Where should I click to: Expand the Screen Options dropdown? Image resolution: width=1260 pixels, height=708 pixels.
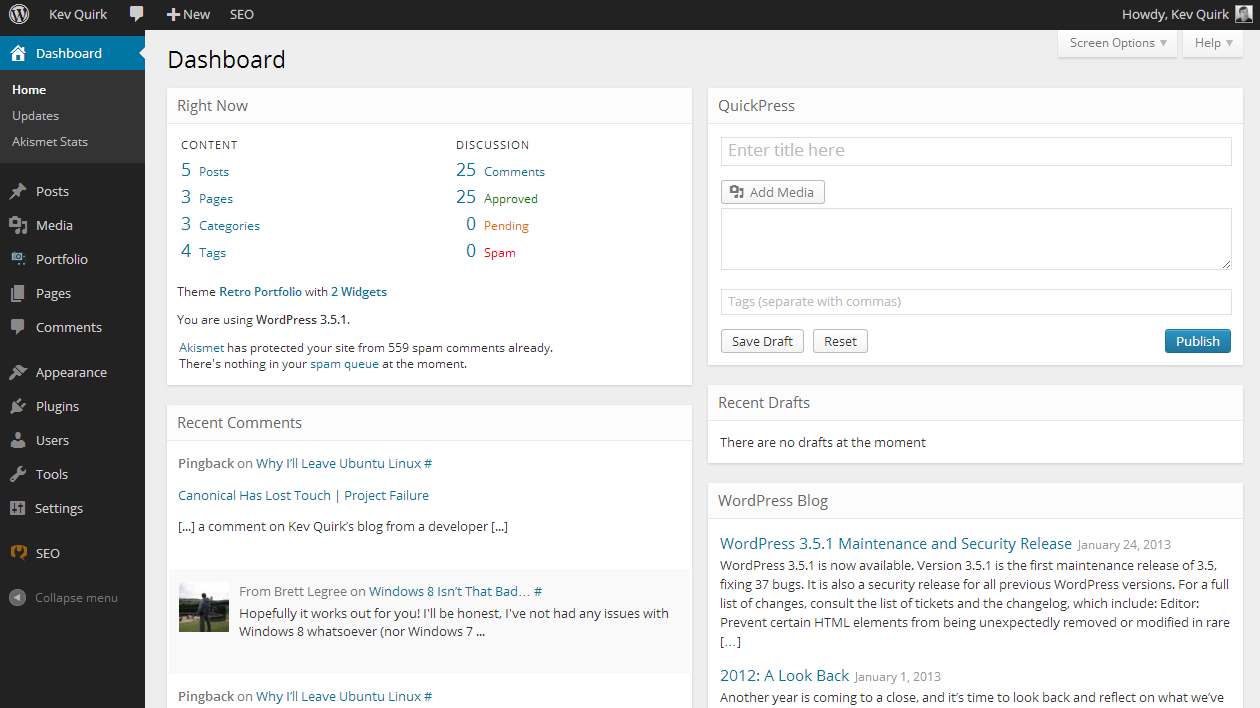pos(1117,43)
